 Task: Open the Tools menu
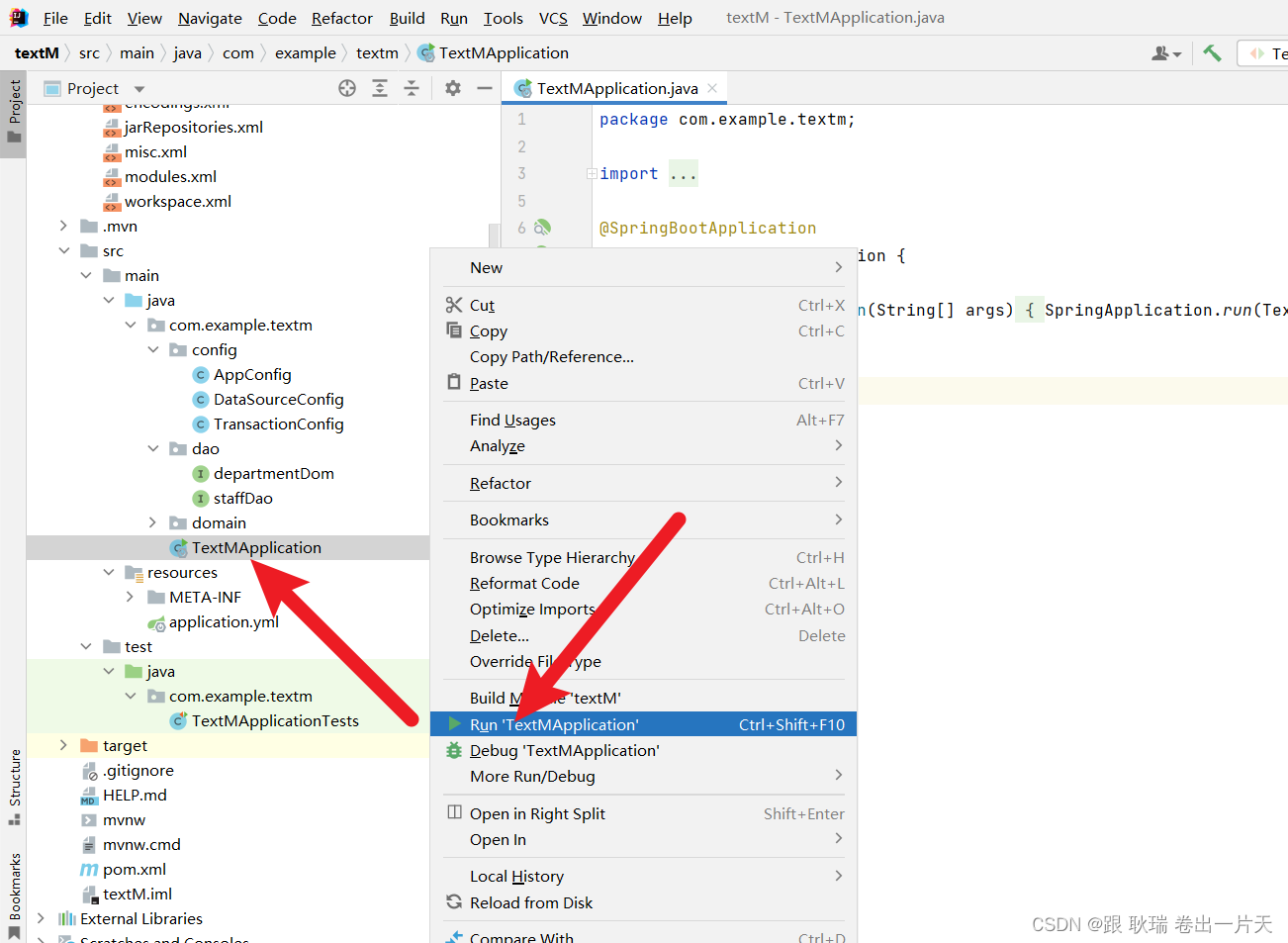[x=503, y=18]
